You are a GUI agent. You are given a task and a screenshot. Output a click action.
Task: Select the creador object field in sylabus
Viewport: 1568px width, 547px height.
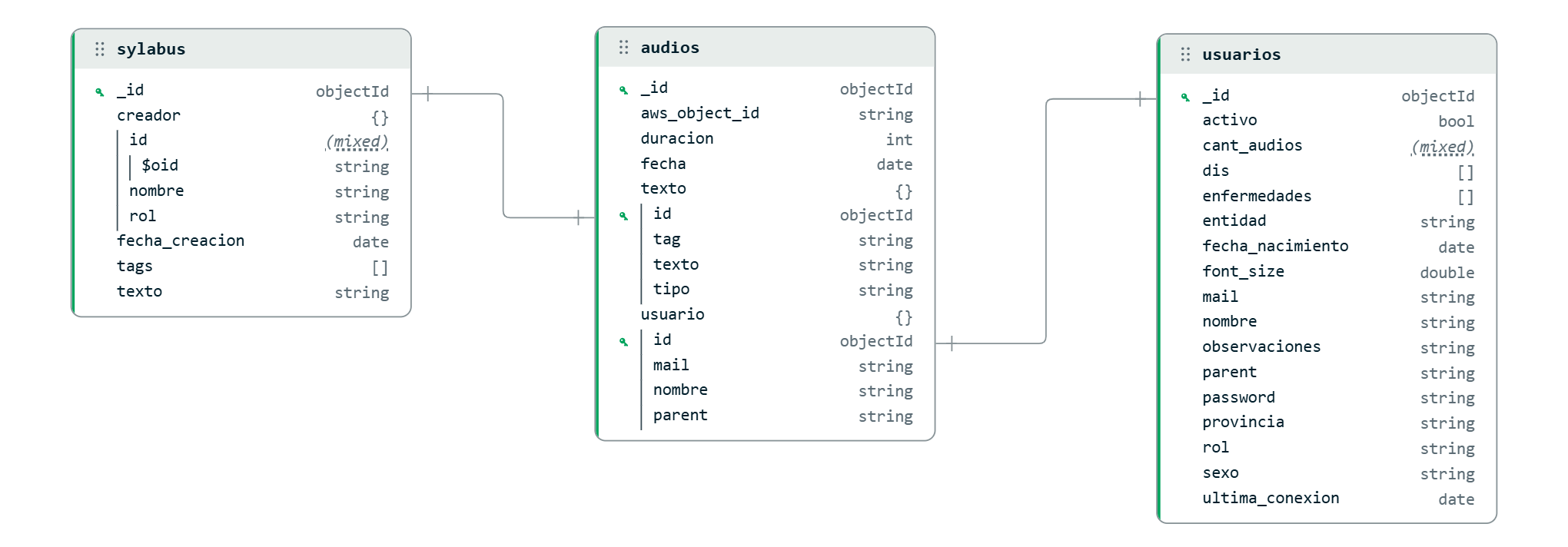(x=148, y=115)
